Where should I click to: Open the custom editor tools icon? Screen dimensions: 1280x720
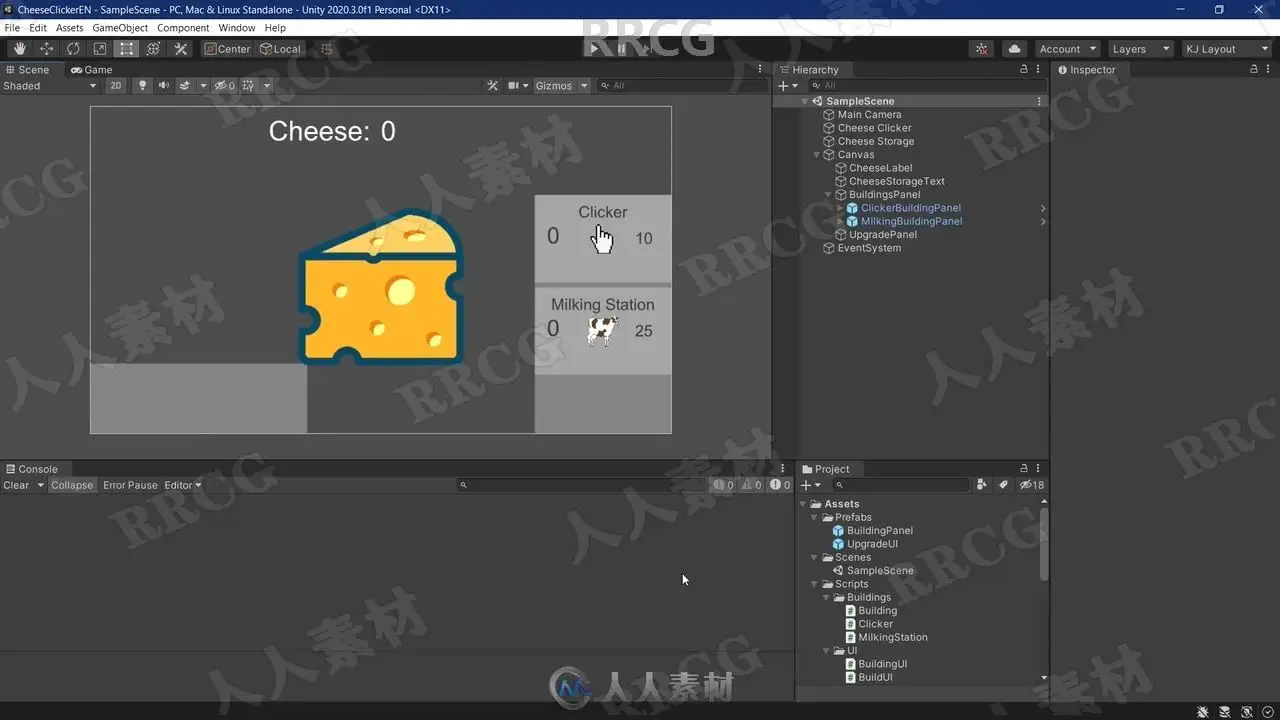181,49
